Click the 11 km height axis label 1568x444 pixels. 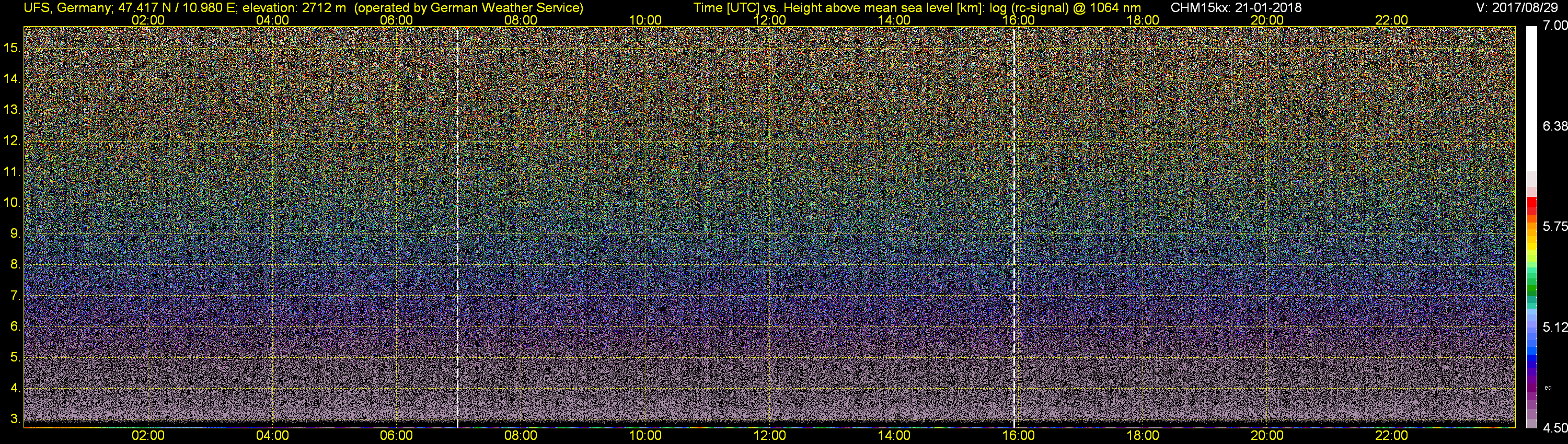[11, 171]
